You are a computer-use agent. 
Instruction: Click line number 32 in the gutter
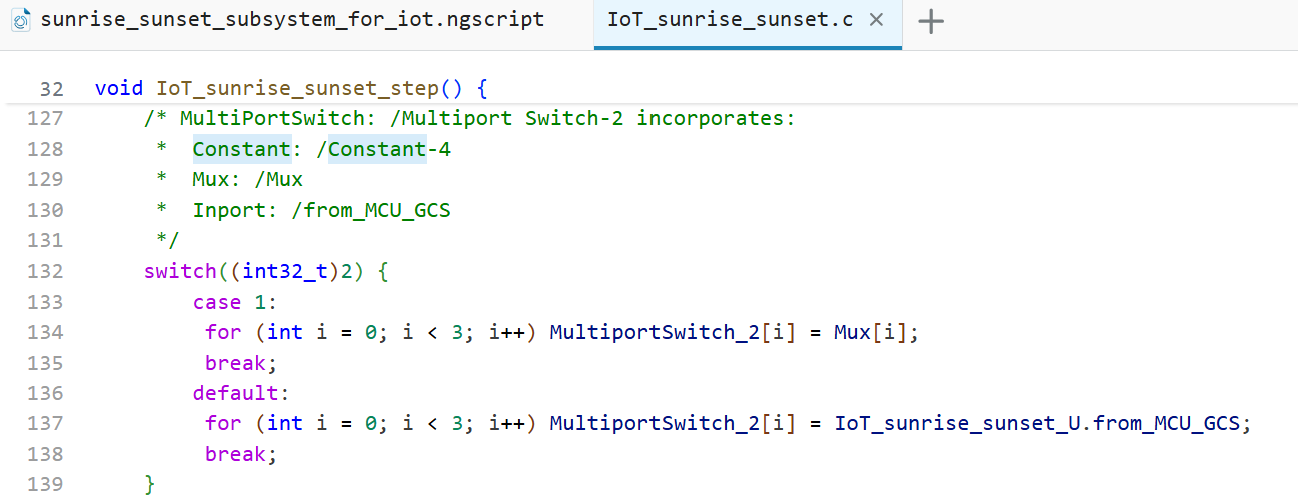pos(51,88)
